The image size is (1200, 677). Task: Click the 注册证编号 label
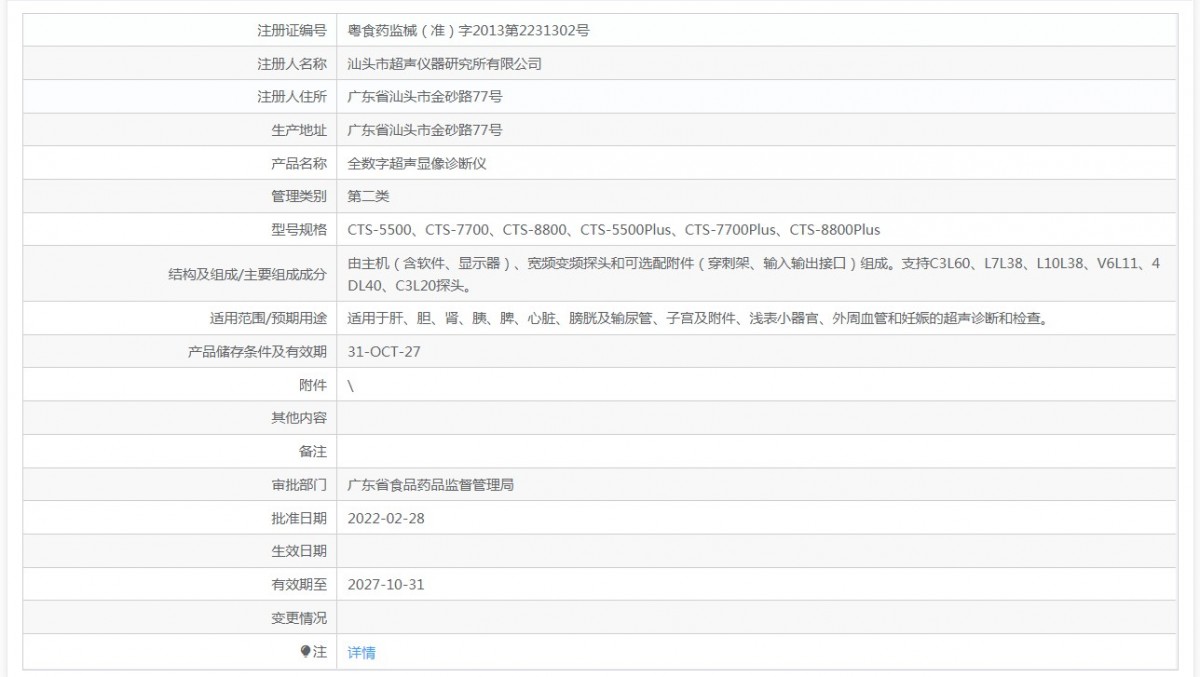pyautogui.click(x=291, y=30)
